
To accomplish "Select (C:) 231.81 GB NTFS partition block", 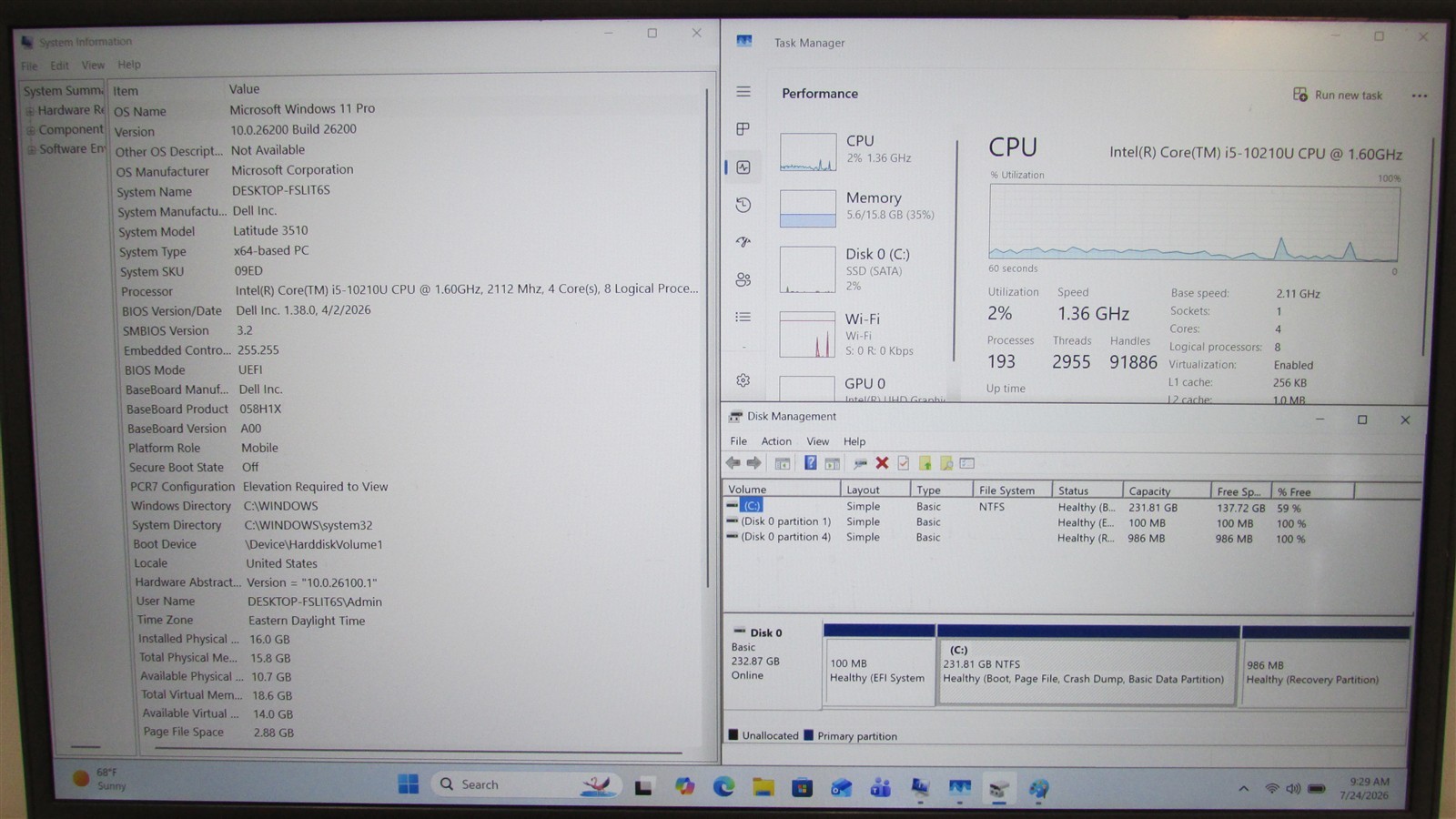I will tap(1087, 665).
